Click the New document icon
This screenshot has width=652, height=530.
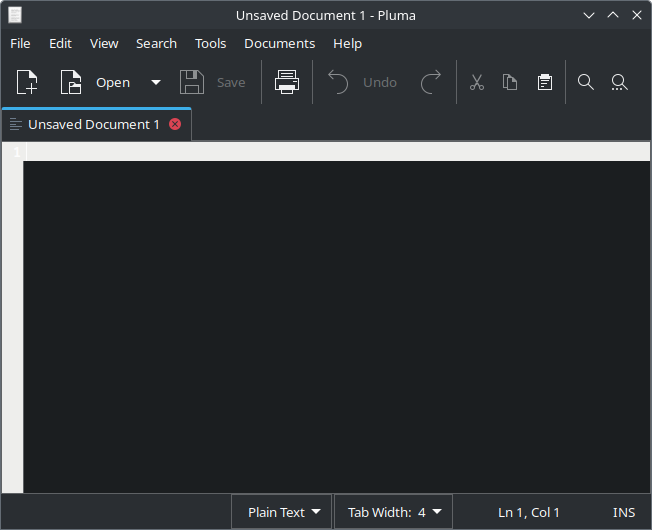click(27, 82)
